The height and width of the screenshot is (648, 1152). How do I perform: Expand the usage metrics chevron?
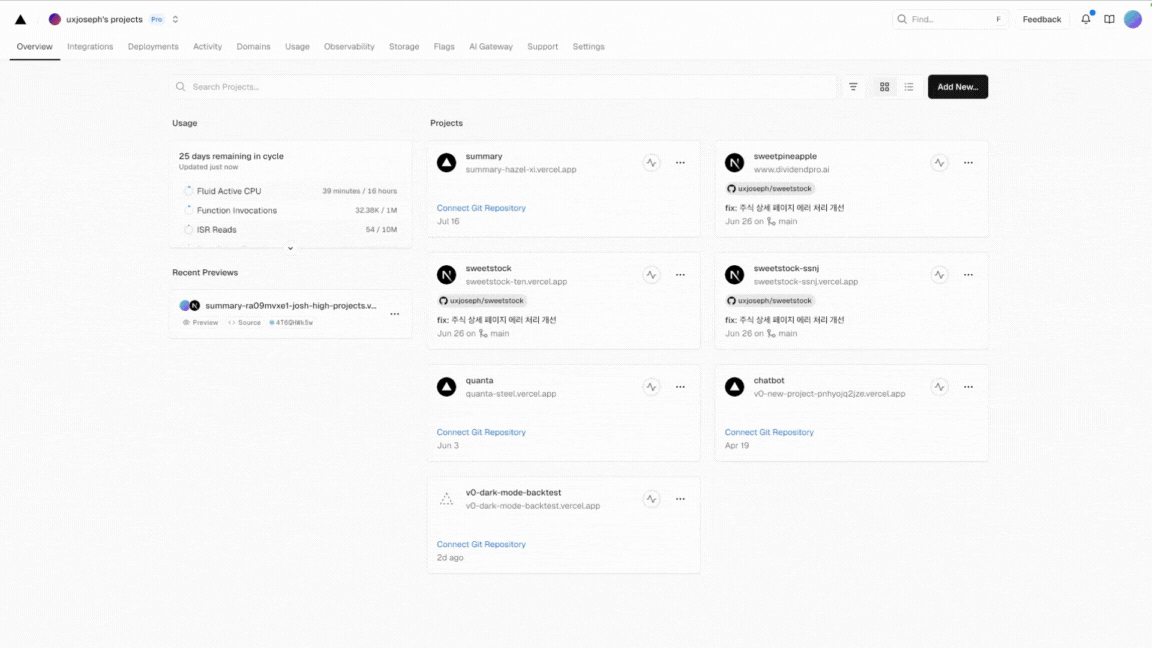tap(290, 248)
